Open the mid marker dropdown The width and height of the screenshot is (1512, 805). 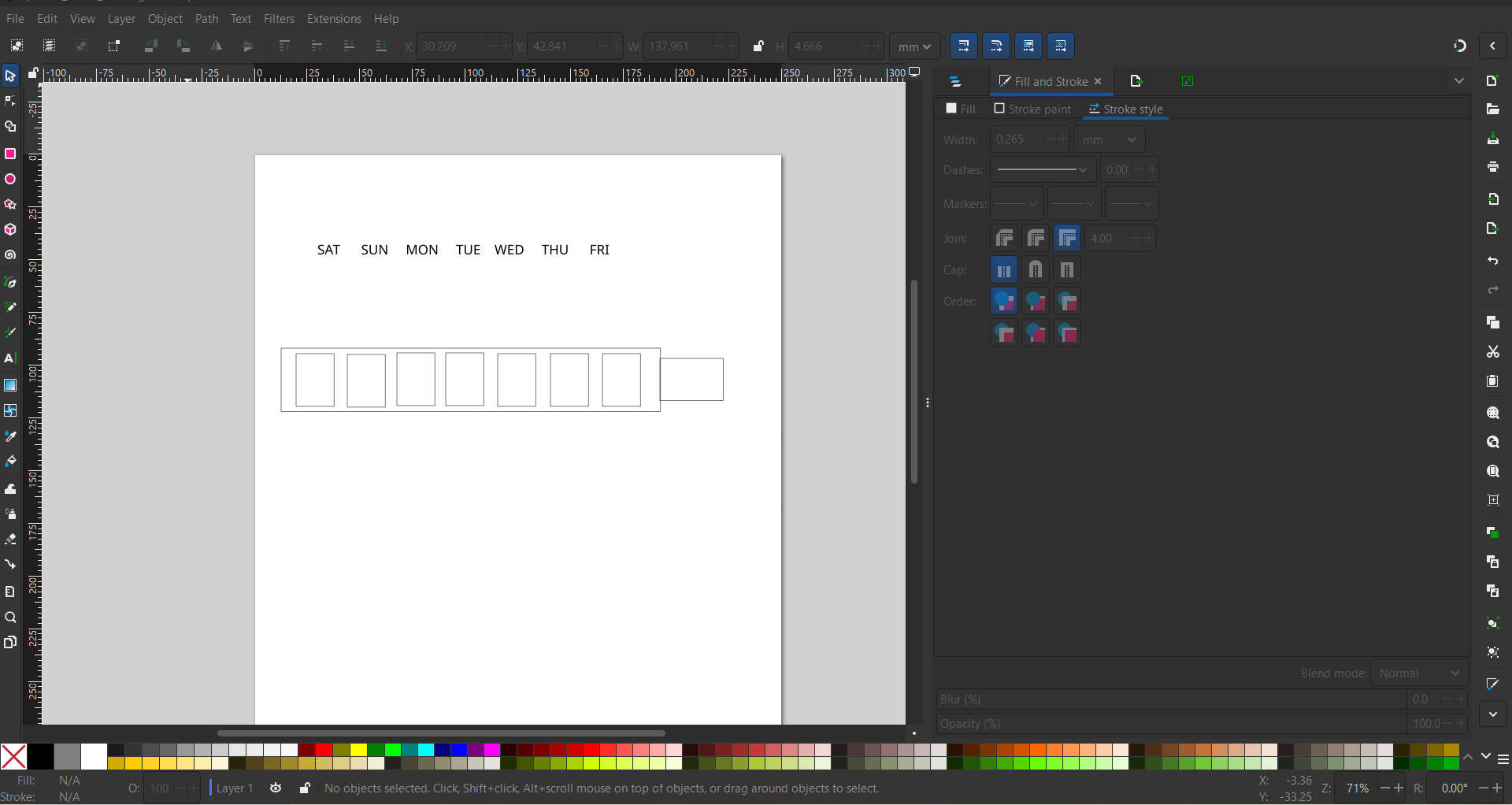click(x=1074, y=204)
